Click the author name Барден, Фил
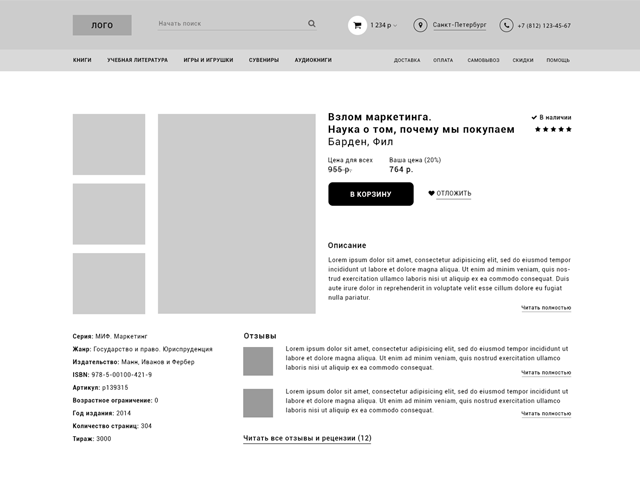This screenshot has width=640, height=480. 360,142
